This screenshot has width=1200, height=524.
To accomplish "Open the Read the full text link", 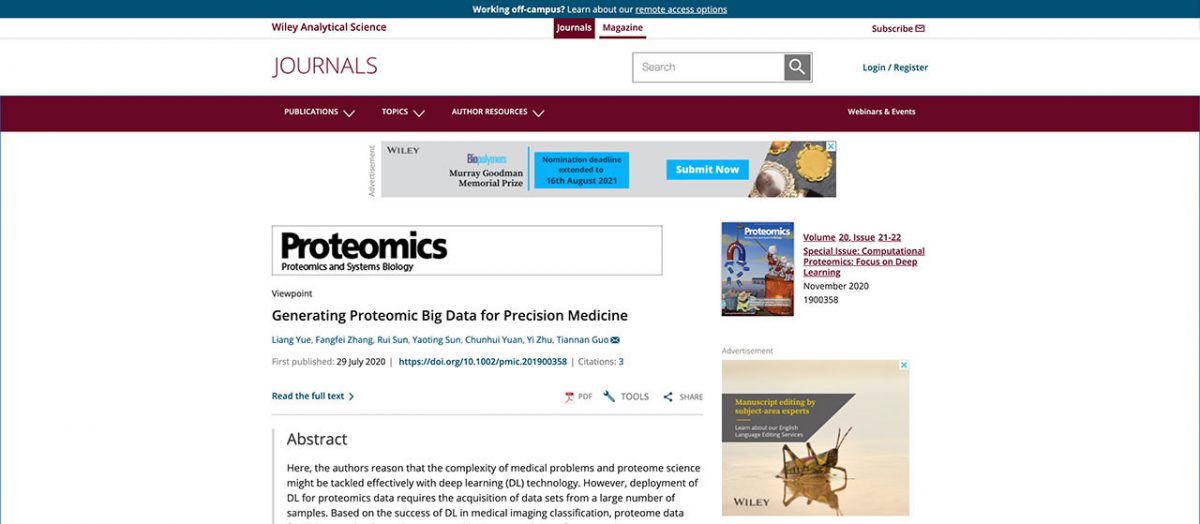I will (x=312, y=396).
